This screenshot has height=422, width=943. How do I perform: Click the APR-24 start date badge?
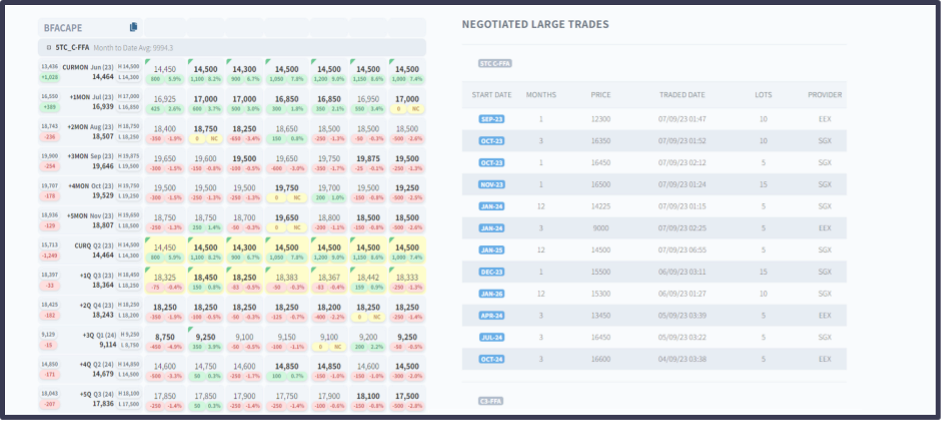pyautogui.click(x=491, y=315)
